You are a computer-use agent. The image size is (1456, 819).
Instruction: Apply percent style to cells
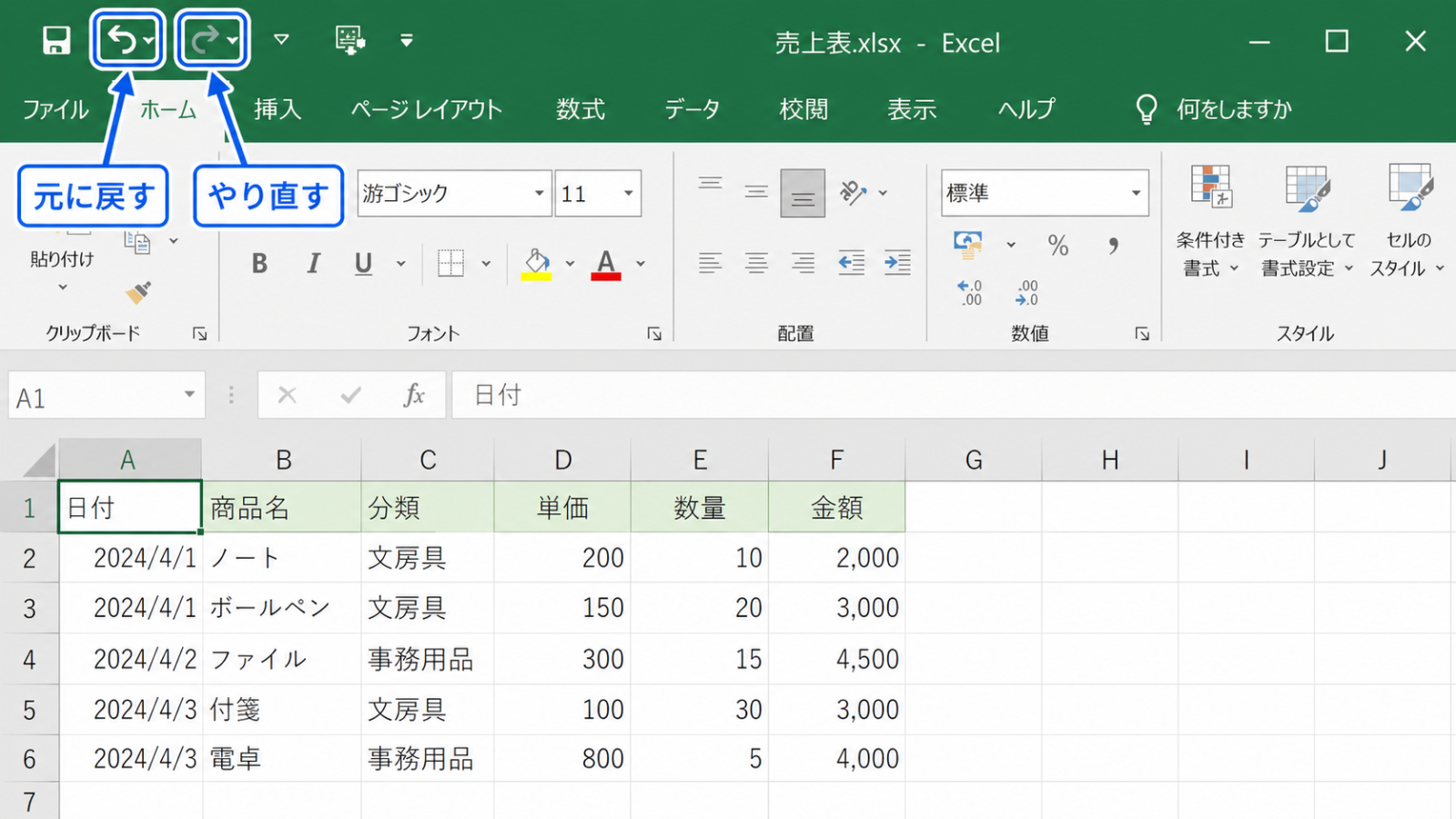1057,245
